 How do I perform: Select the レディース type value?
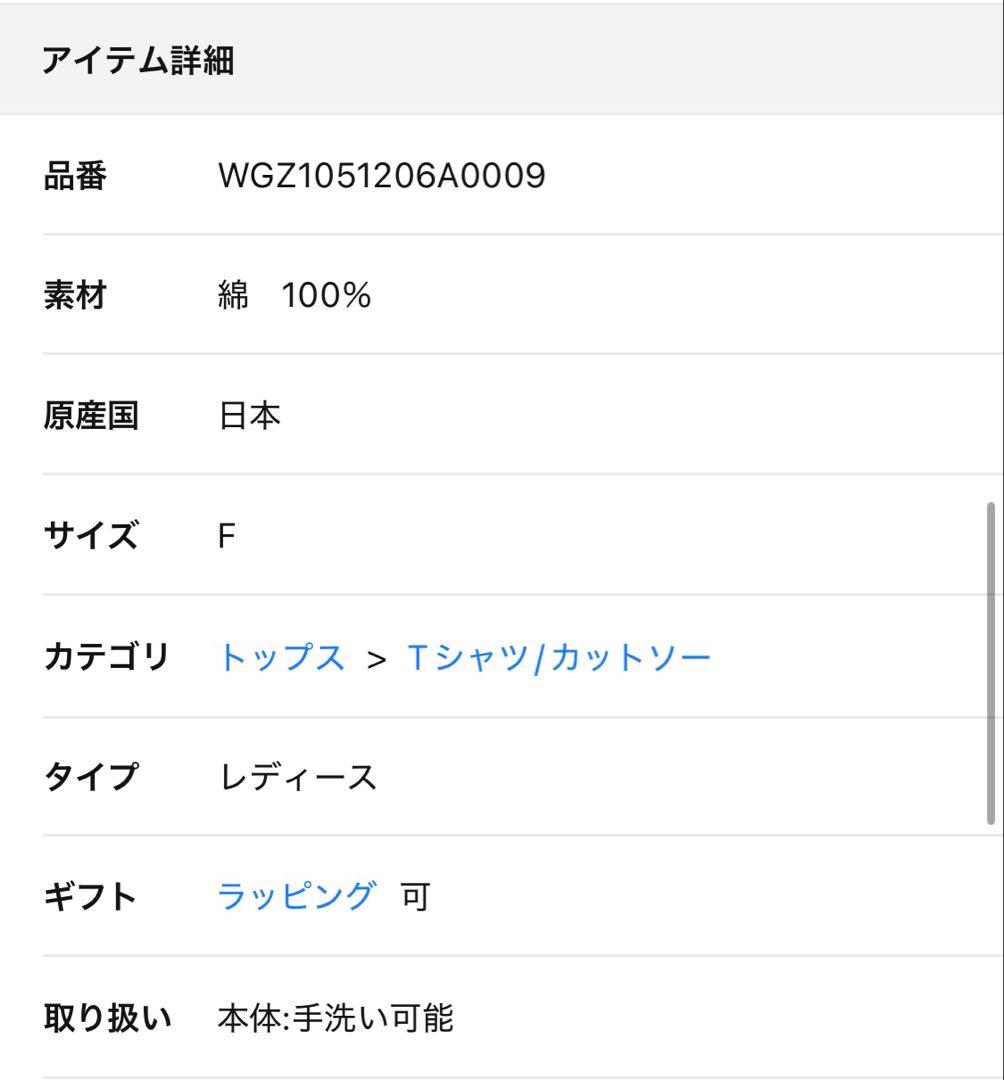pyautogui.click(x=297, y=776)
